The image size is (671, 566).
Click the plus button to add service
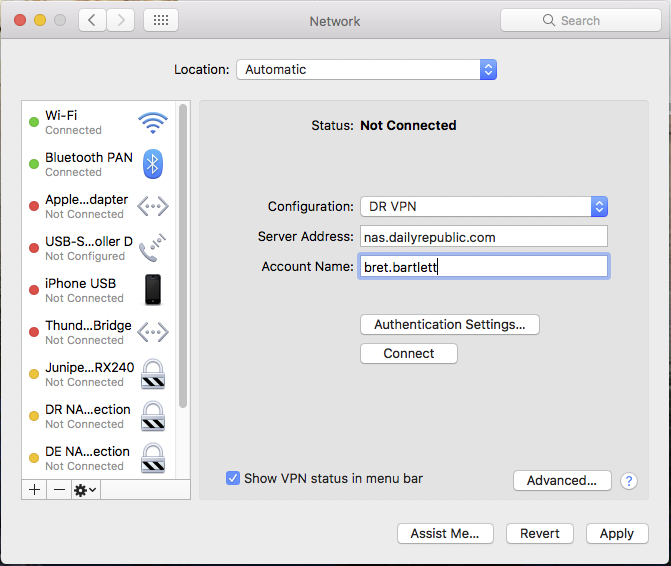click(34, 490)
